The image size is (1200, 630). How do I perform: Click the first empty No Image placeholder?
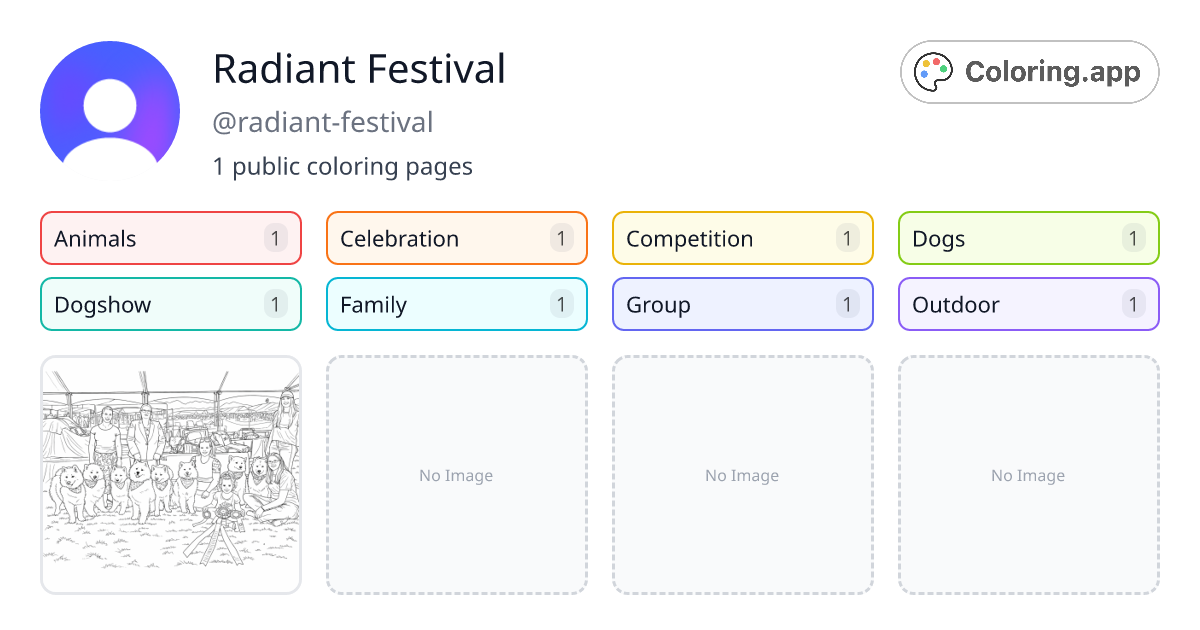456,475
